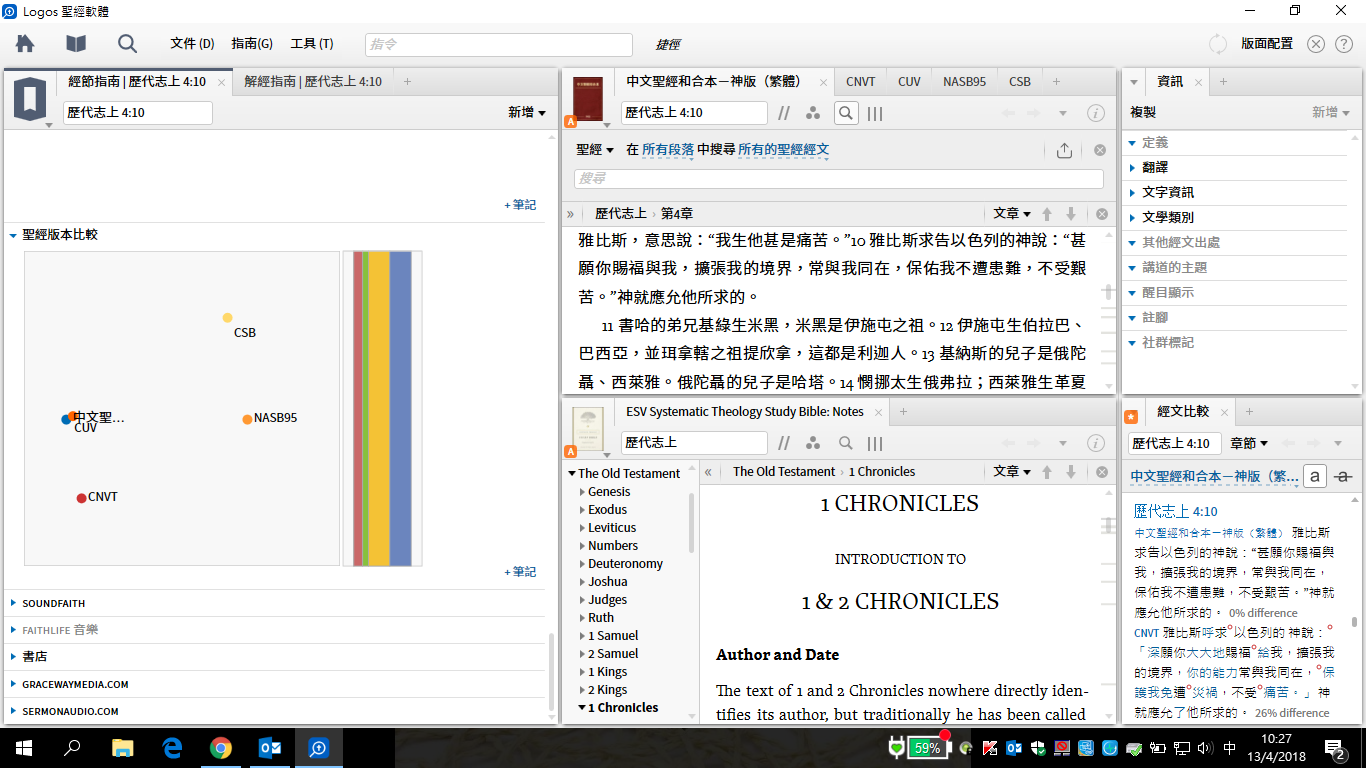Switch to the NASB95 tab

(964, 82)
